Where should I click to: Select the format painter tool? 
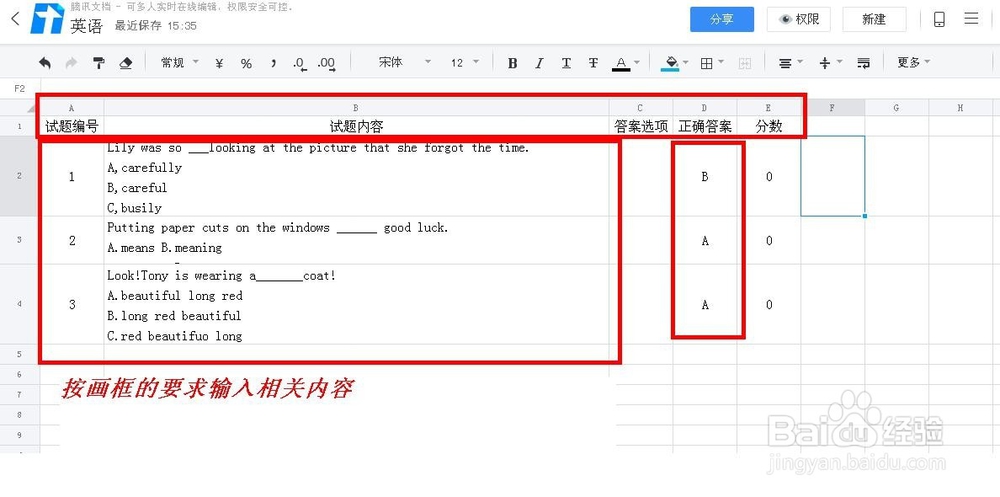pyautogui.click(x=99, y=63)
